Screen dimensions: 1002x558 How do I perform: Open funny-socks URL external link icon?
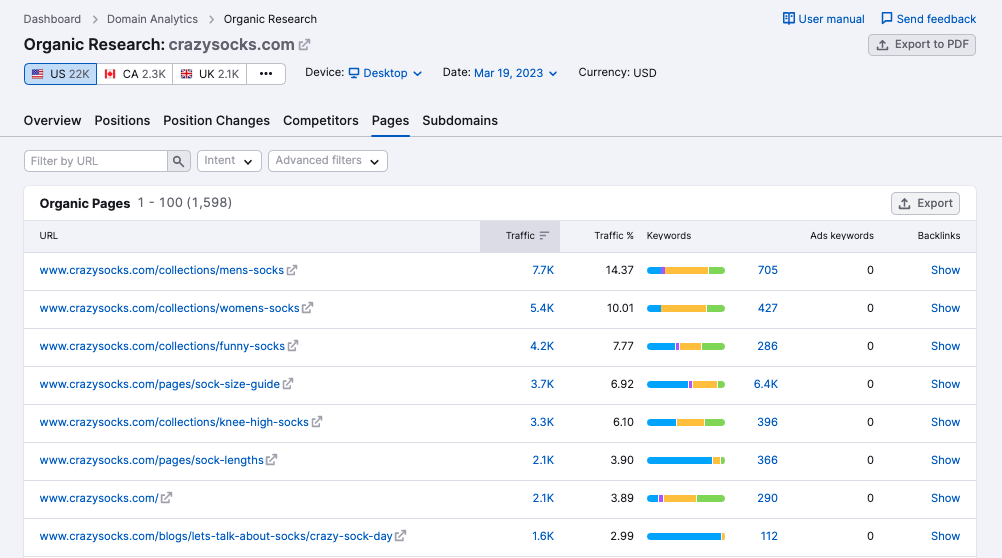pos(293,346)
